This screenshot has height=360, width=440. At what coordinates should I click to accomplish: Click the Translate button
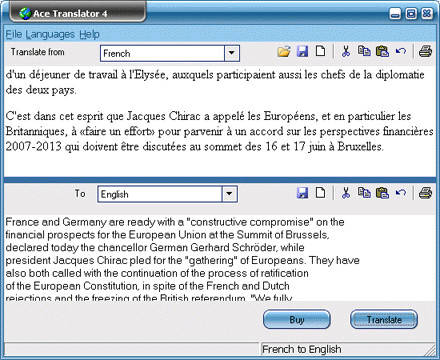click(384, 319)
